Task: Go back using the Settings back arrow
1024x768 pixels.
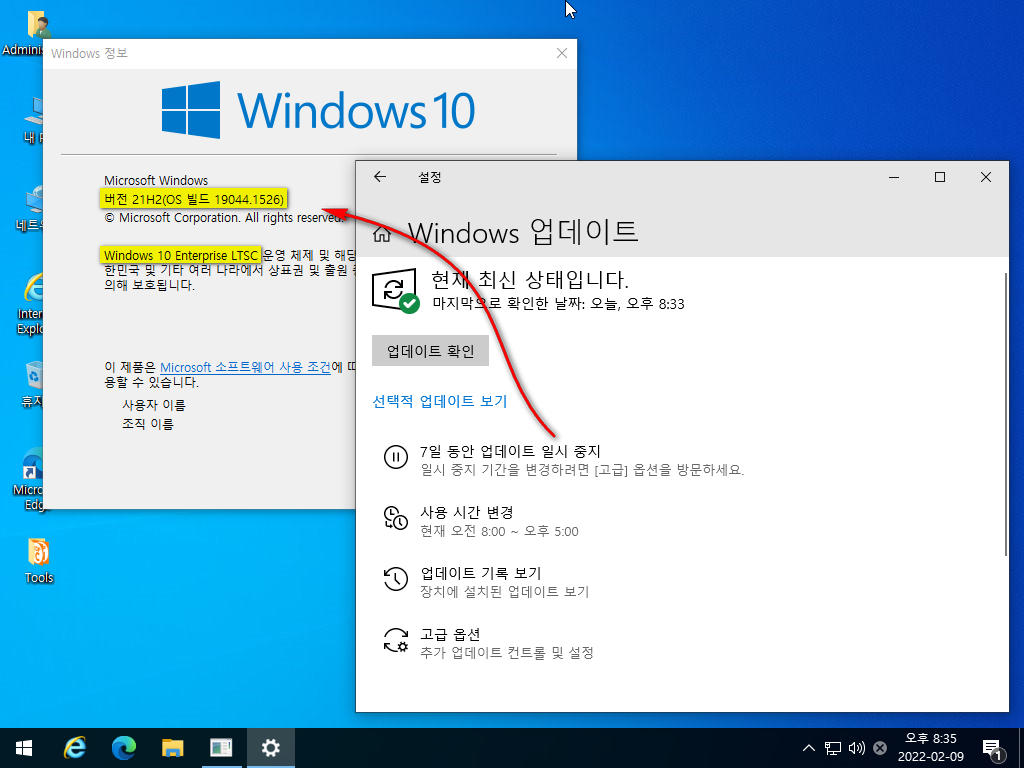Action: click(379, 177)
